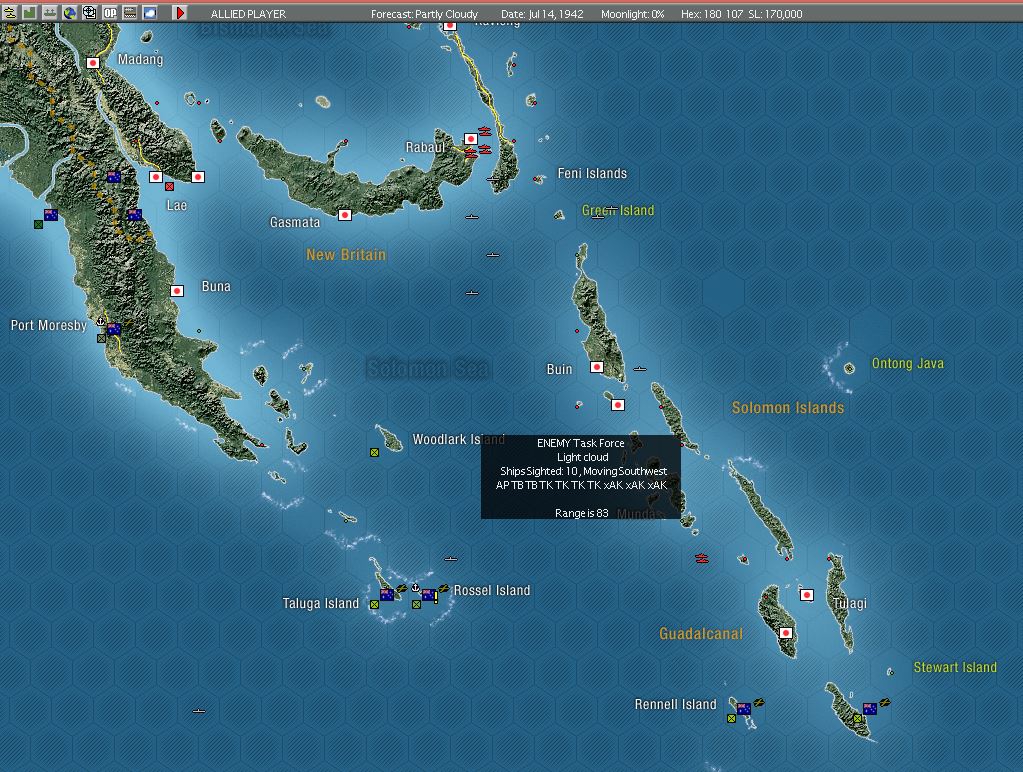Select the red unit marker at Lae
Screen dimensions: 1023x772
tap(170, 187)
